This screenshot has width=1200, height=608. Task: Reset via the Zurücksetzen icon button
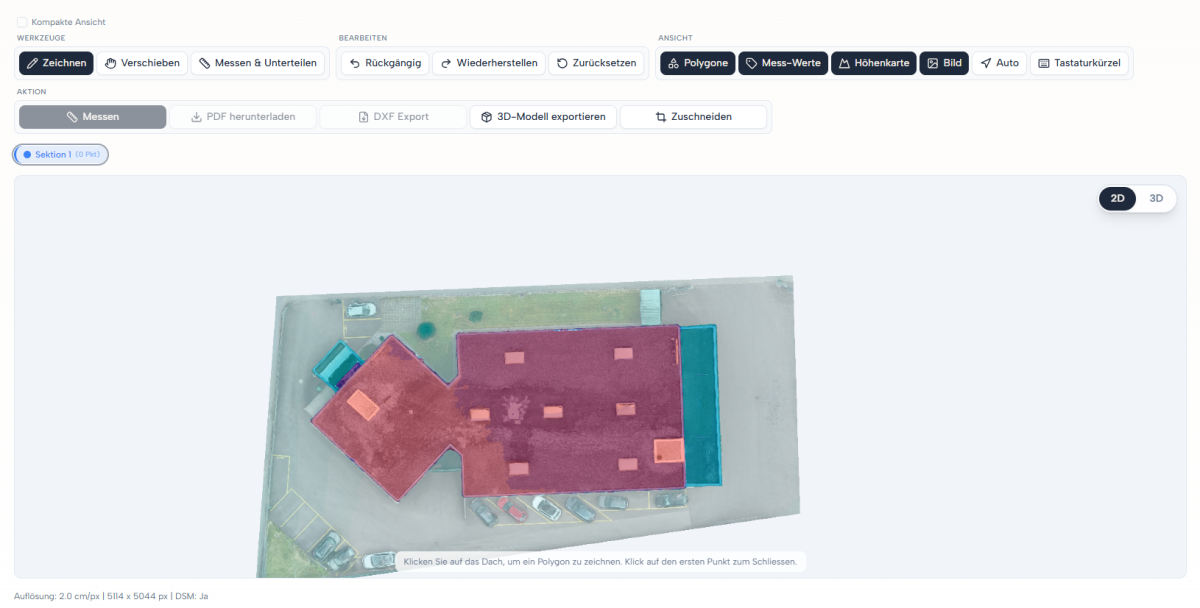(x=596, y=63)
